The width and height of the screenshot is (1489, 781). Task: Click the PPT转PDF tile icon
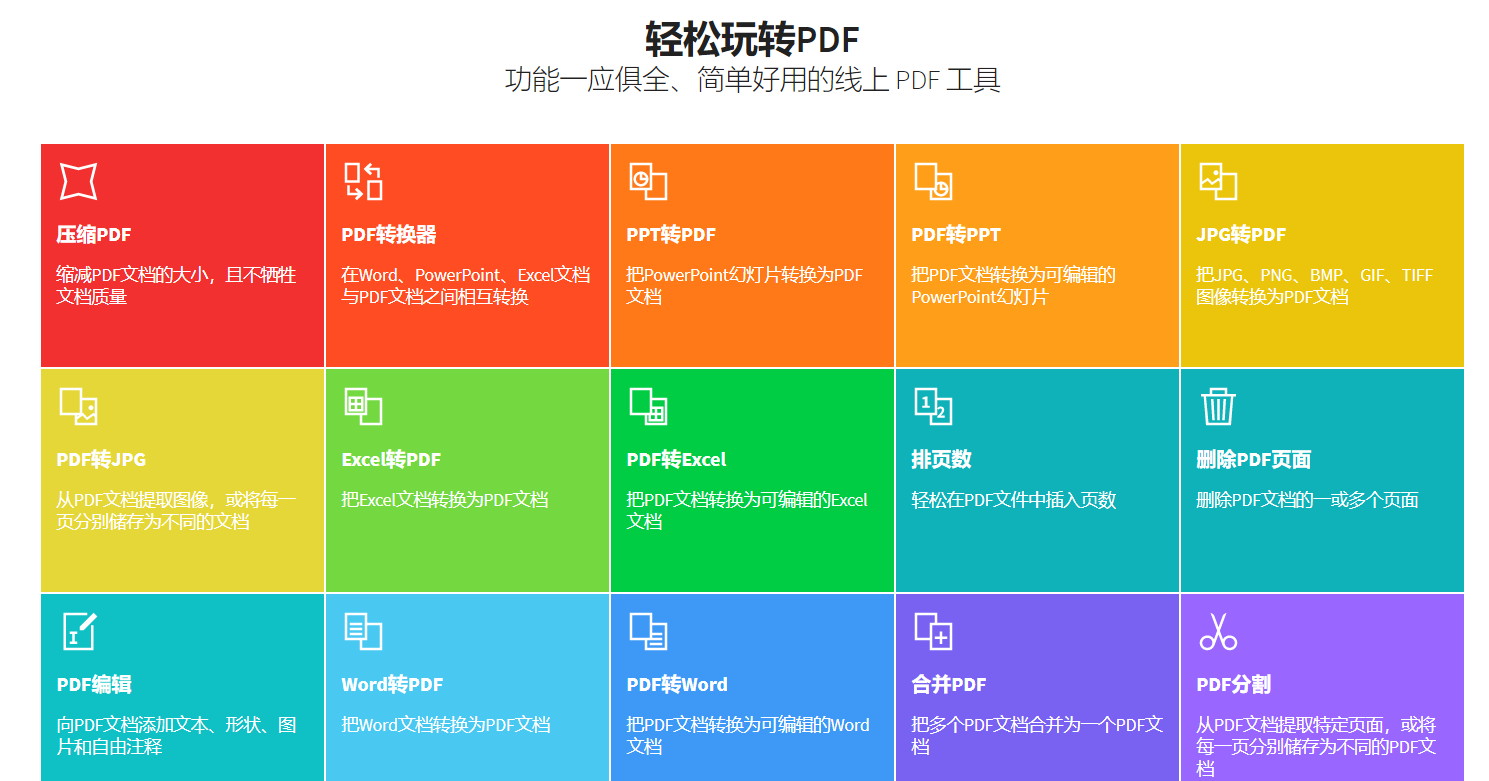point(648,181)
